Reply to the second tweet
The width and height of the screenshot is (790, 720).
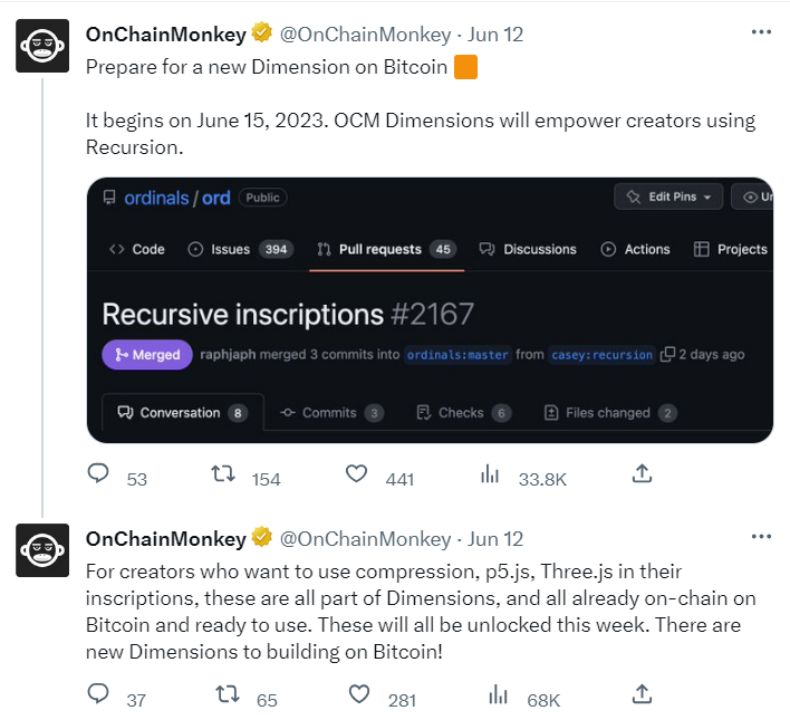point(98,694)
